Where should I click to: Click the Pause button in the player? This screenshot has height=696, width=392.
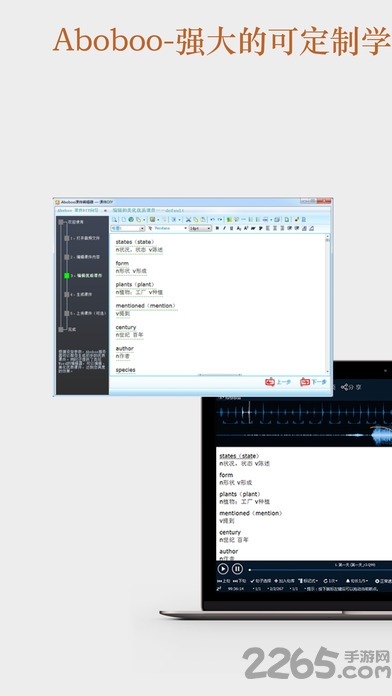238,569
